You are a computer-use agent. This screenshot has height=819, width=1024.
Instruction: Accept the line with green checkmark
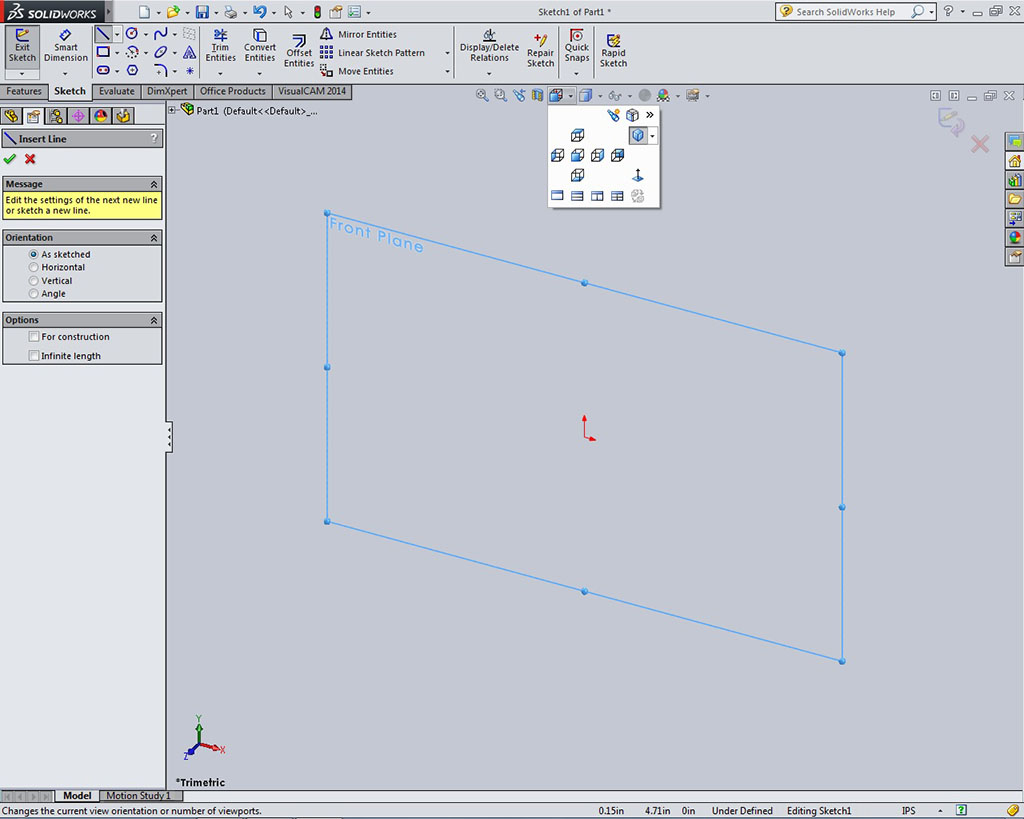click(x=10, y=159)
